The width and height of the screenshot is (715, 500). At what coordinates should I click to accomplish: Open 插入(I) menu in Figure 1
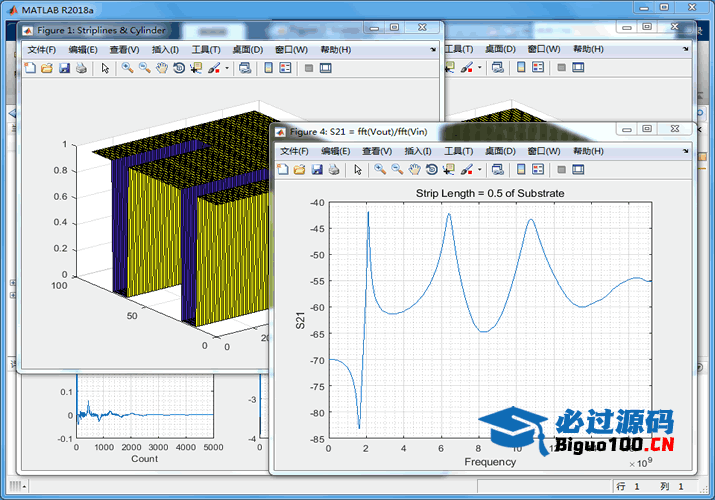[165, 50]
